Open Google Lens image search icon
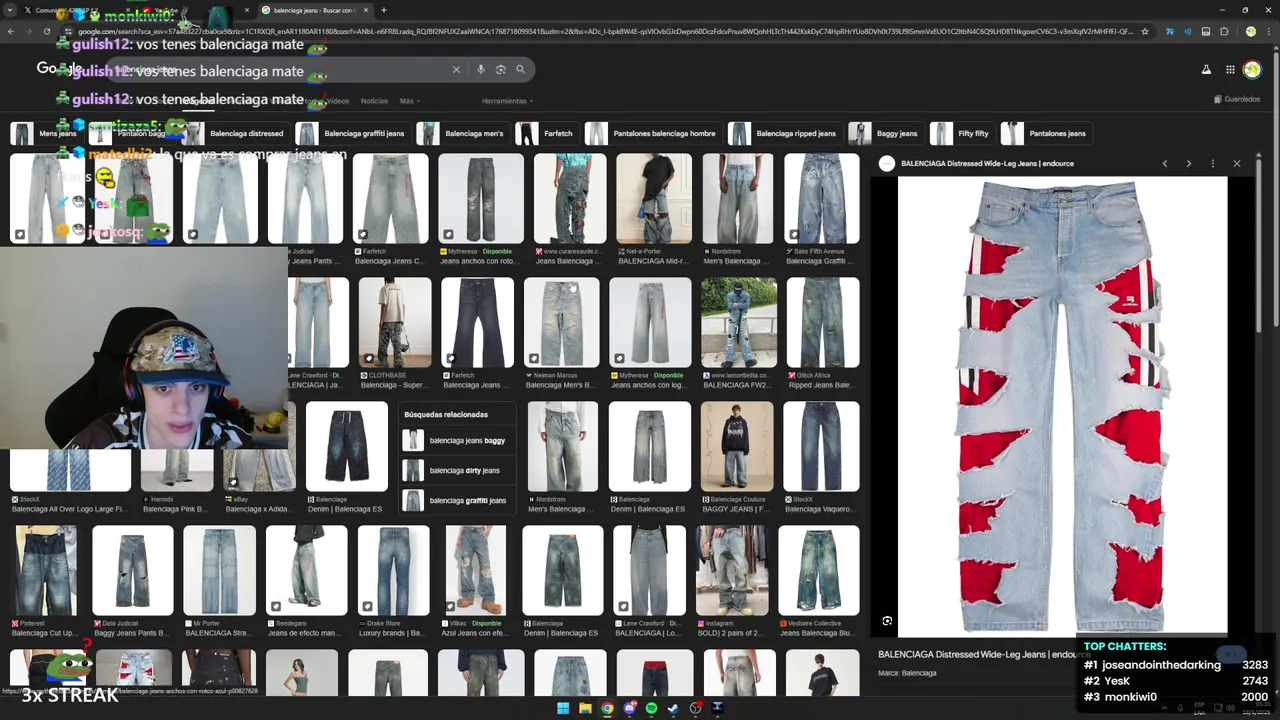Image resolution: width=1280 pixels, height=720 pixels. (x=501, y=70)
